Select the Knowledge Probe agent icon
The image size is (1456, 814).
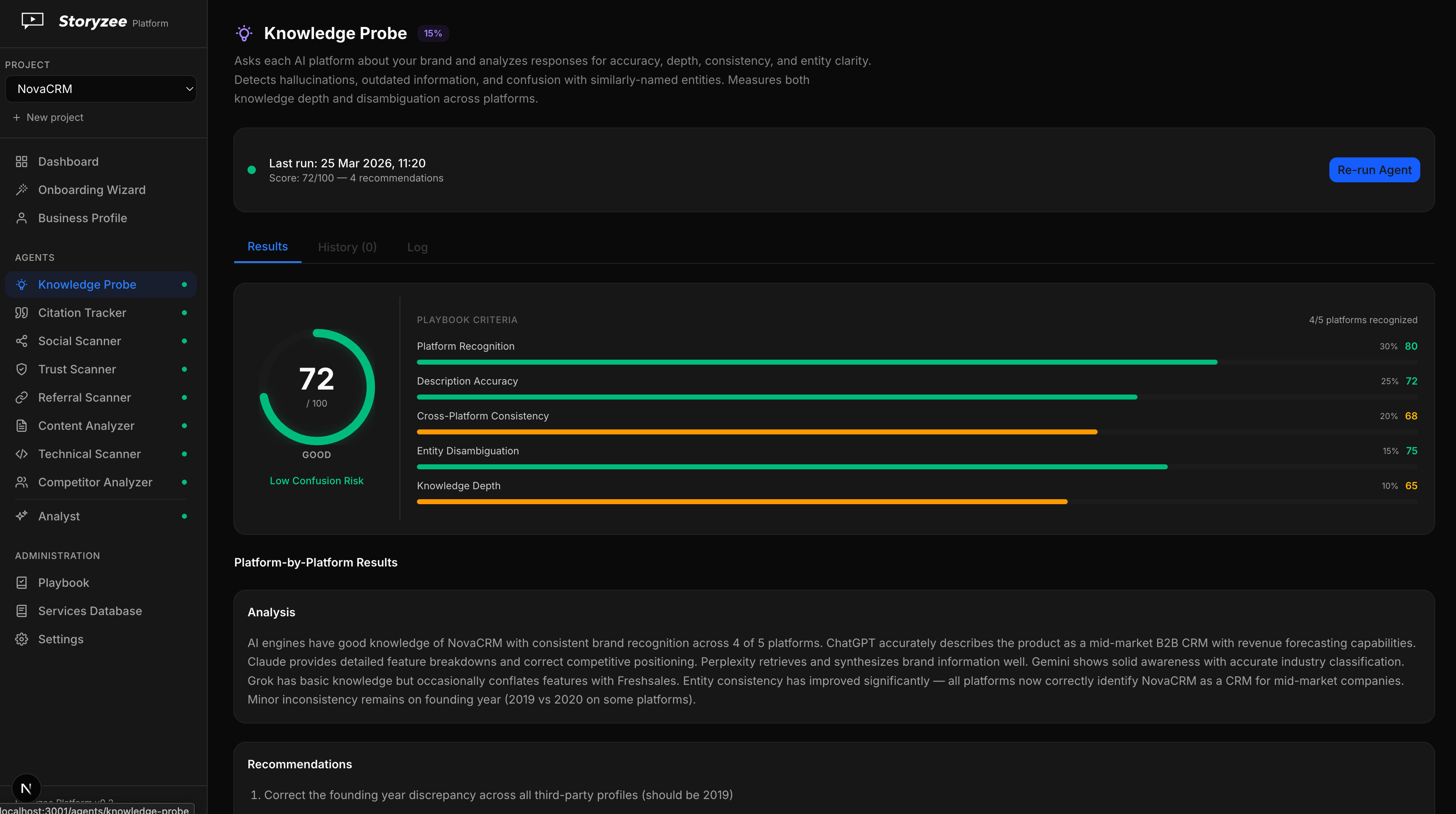tap(22, 284)
